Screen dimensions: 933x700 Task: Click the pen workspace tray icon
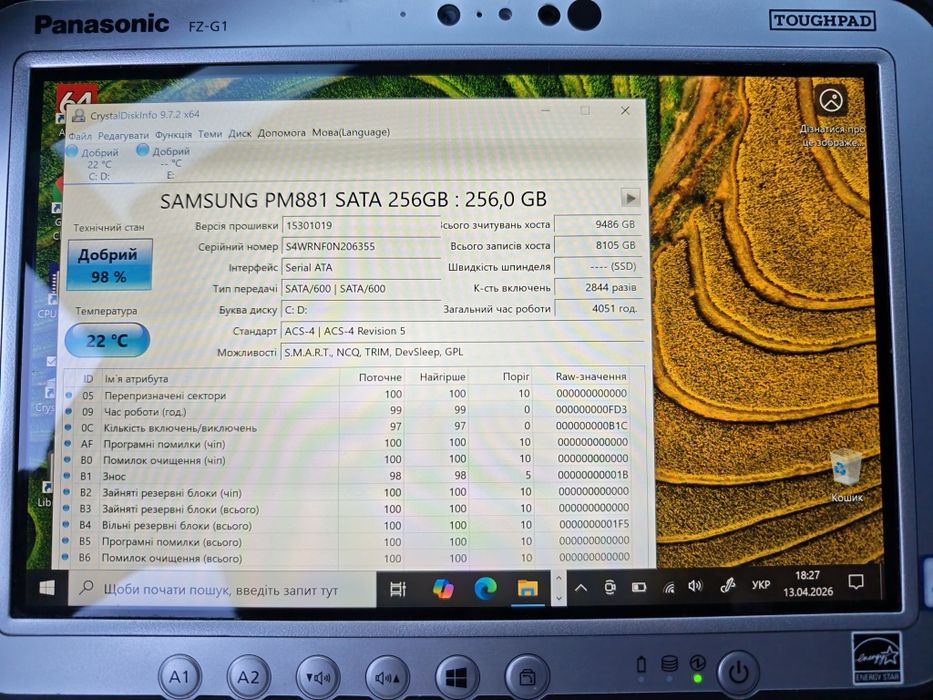tap(727, 586)
